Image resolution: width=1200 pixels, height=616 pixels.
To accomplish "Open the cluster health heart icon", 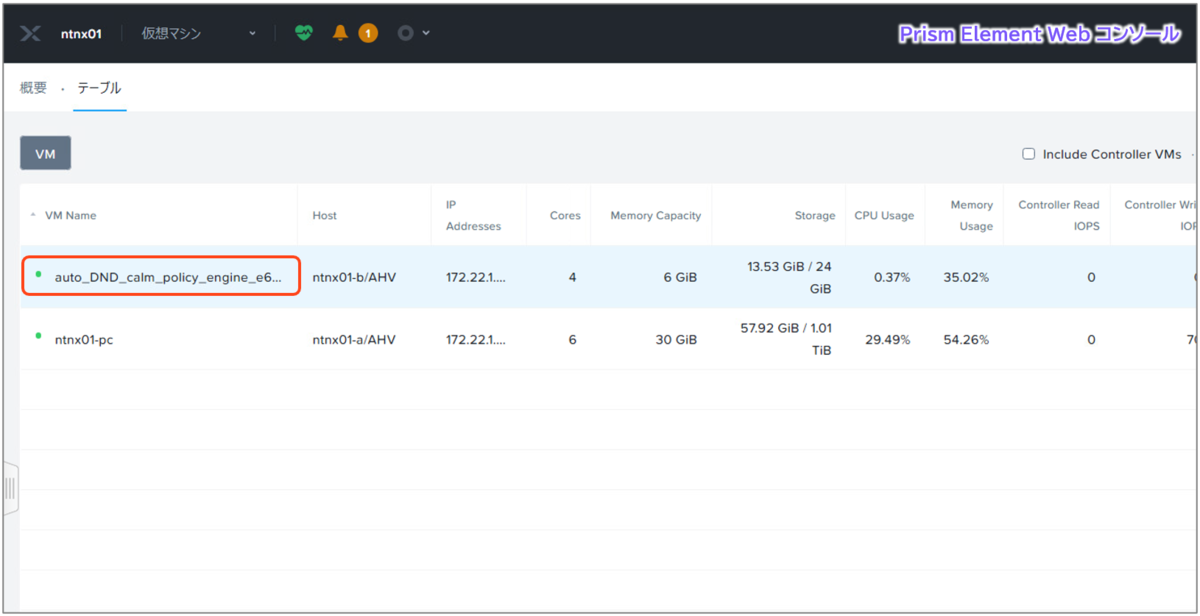I will (x=304, y=33).
